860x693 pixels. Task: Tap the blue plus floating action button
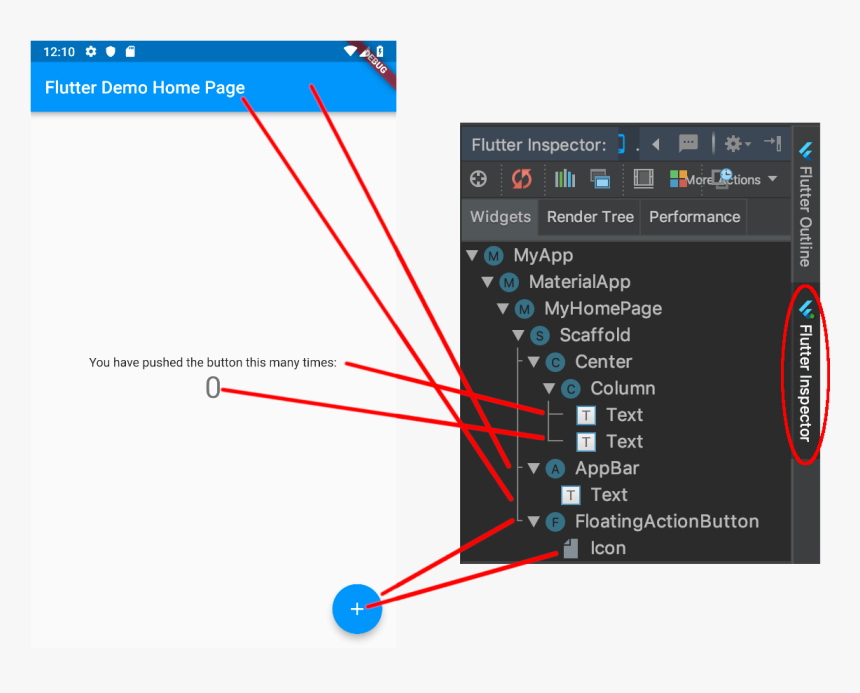click(357, 609)
